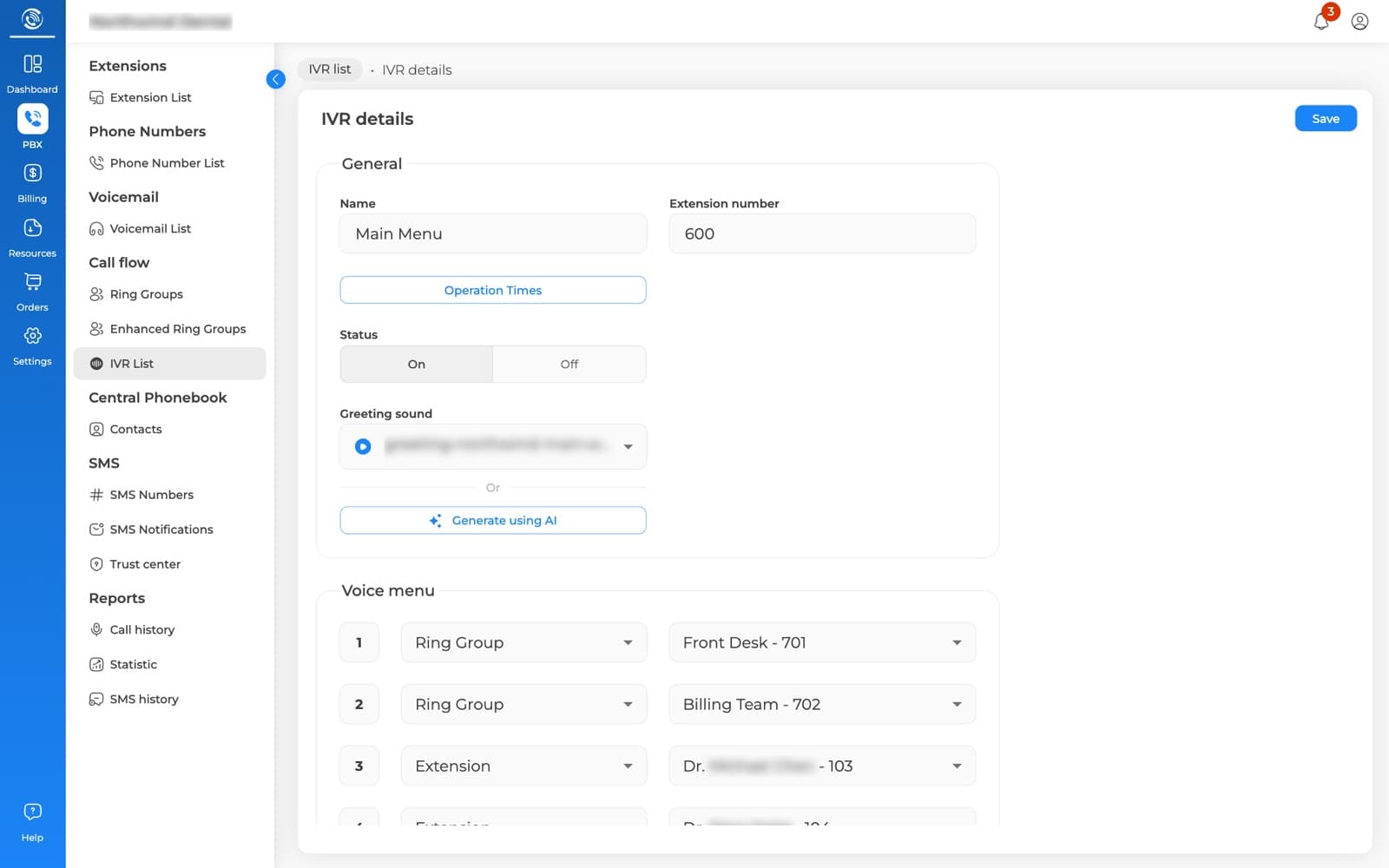Open the Billing Team - 702 destination dropdown
This screenshot has width=1389, height=868.
(x=822, y=704)
